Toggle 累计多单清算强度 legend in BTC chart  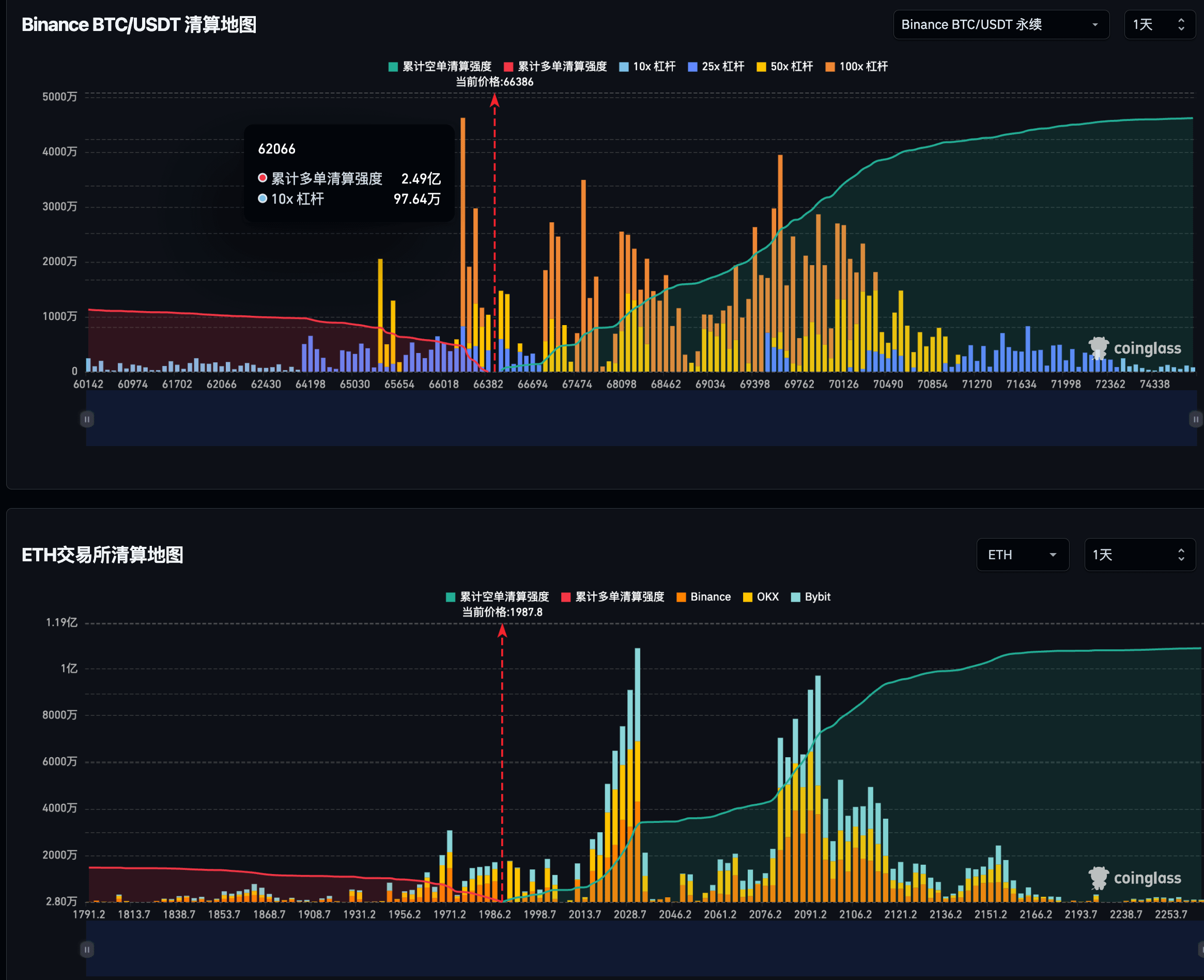click(x=555, y=67)
